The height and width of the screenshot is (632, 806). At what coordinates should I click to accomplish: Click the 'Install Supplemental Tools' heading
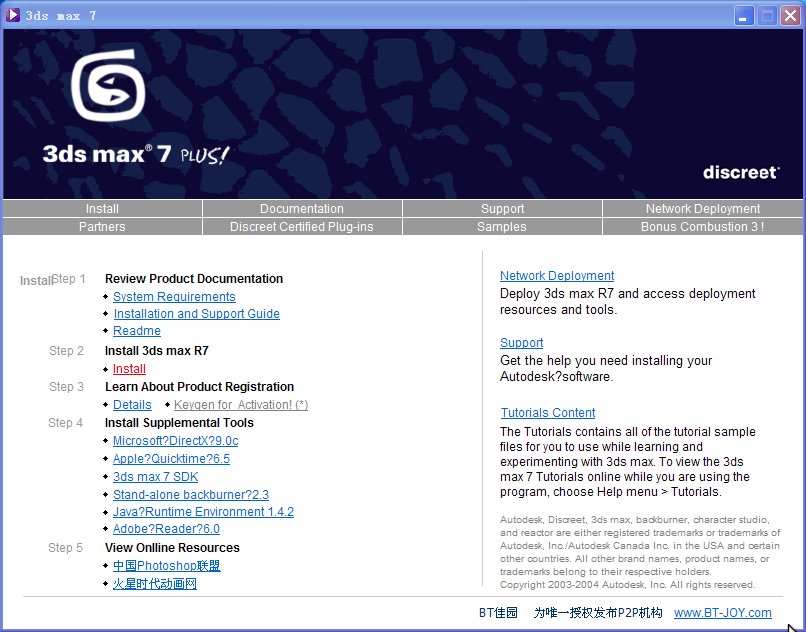[x=179, y=423]
